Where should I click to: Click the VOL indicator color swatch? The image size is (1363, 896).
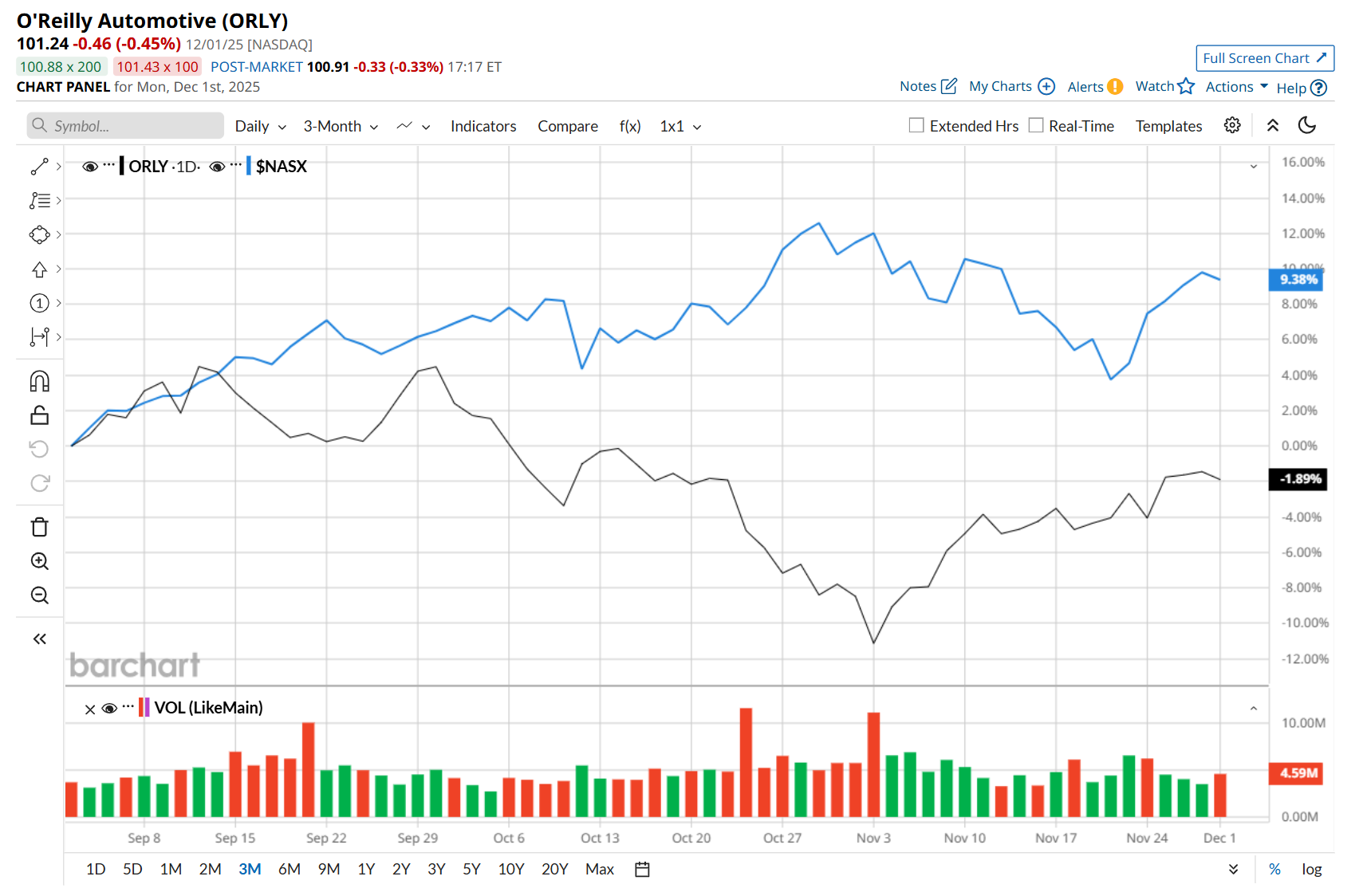tap(144, 707)
